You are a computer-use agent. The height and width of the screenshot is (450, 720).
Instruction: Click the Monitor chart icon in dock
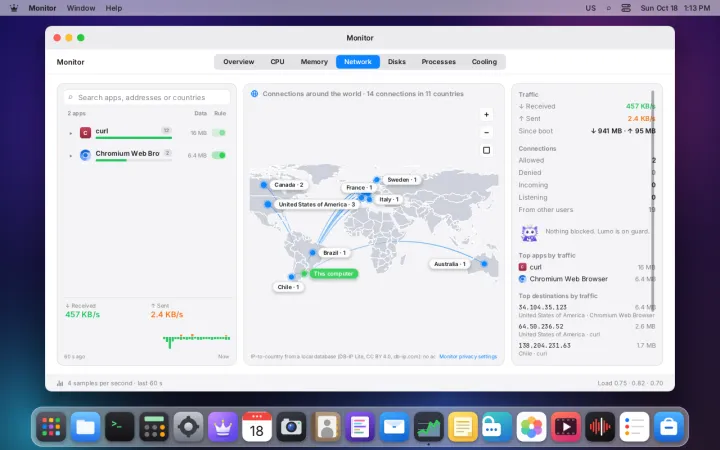pyautogui.click(x=428, y=427)
